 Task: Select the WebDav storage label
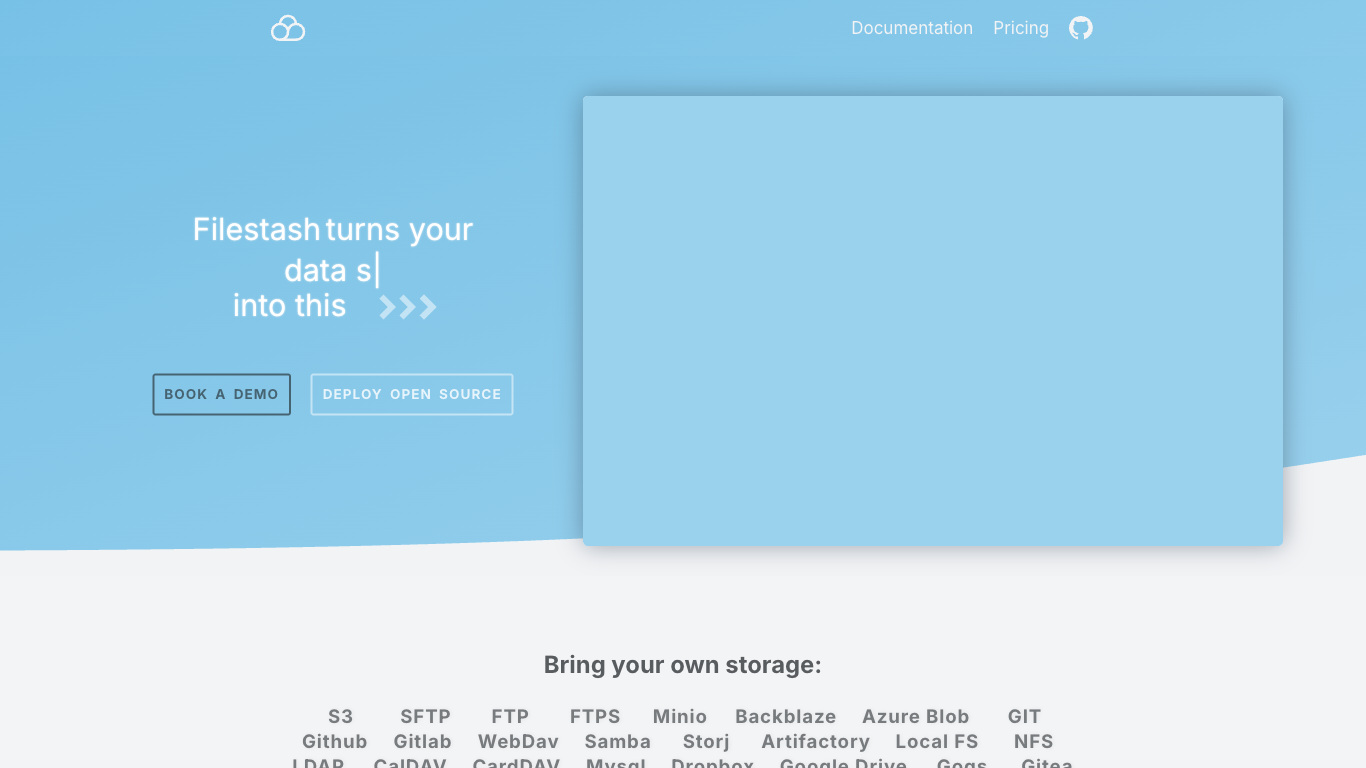(x=518, y=741)
